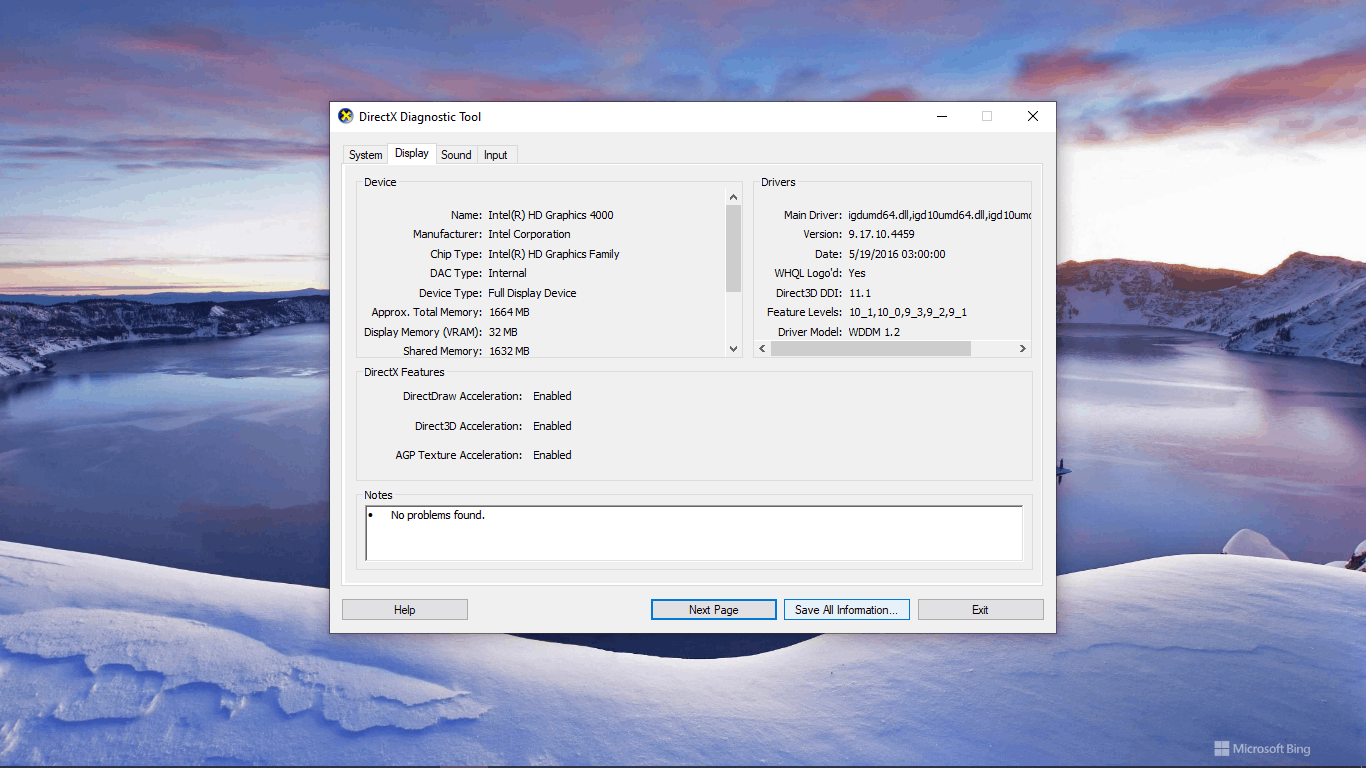Viewport: 1366px width, 768px height.
Task: Click the Direct3D Acceleration 'Enabled' value
Action: 552,426
